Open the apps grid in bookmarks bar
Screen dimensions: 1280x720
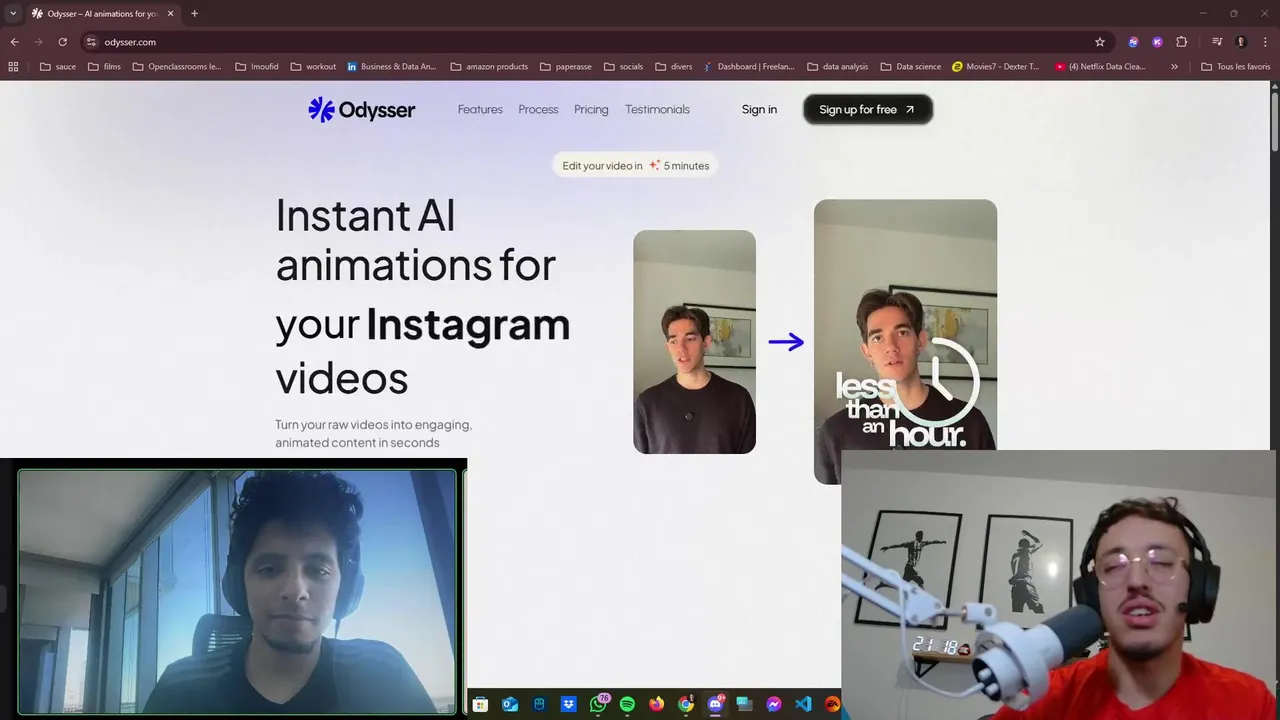pos(13,67)
